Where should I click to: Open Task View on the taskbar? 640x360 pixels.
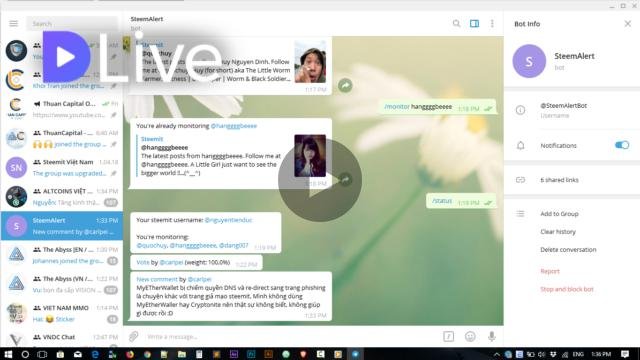pos(42,354)
